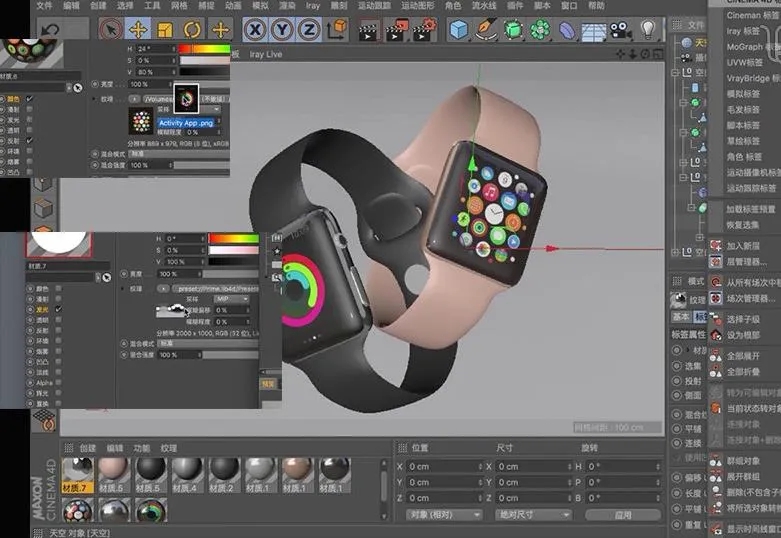Image resolution: width=781 pixels, height=538 pixels.
Task: Click the 创建 menu in the material manager
Action: (x=88, y=448)
